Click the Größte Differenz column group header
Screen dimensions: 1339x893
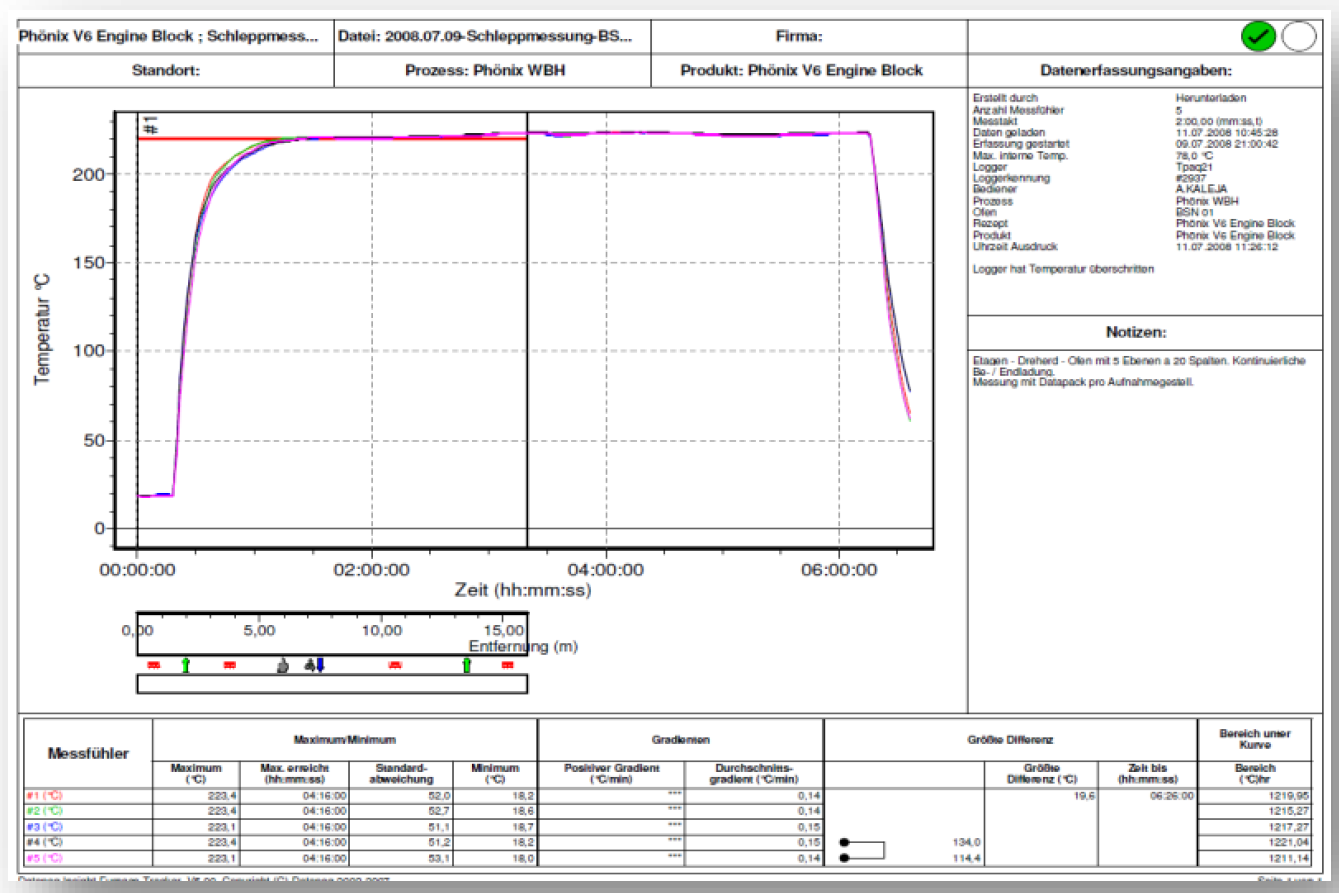(x=1010, y=740)
